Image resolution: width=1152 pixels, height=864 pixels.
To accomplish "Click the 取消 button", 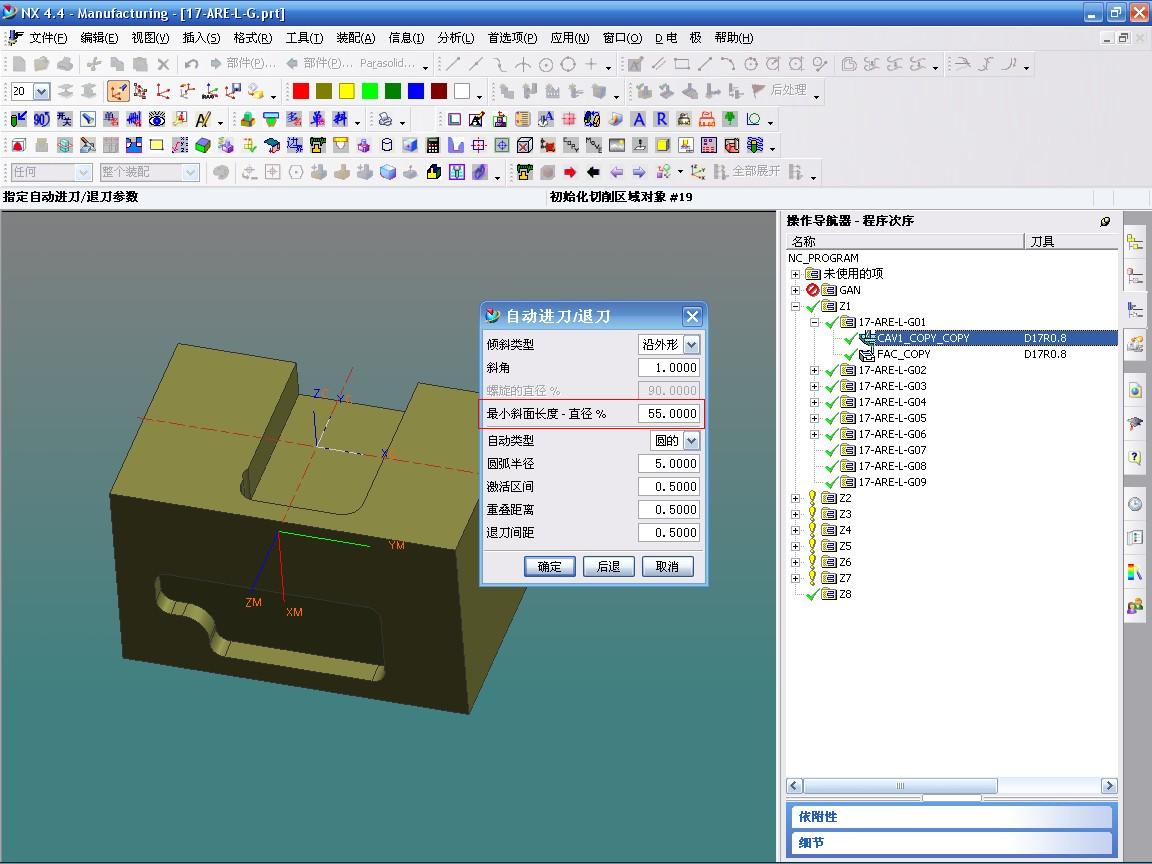I will (667, 566).
